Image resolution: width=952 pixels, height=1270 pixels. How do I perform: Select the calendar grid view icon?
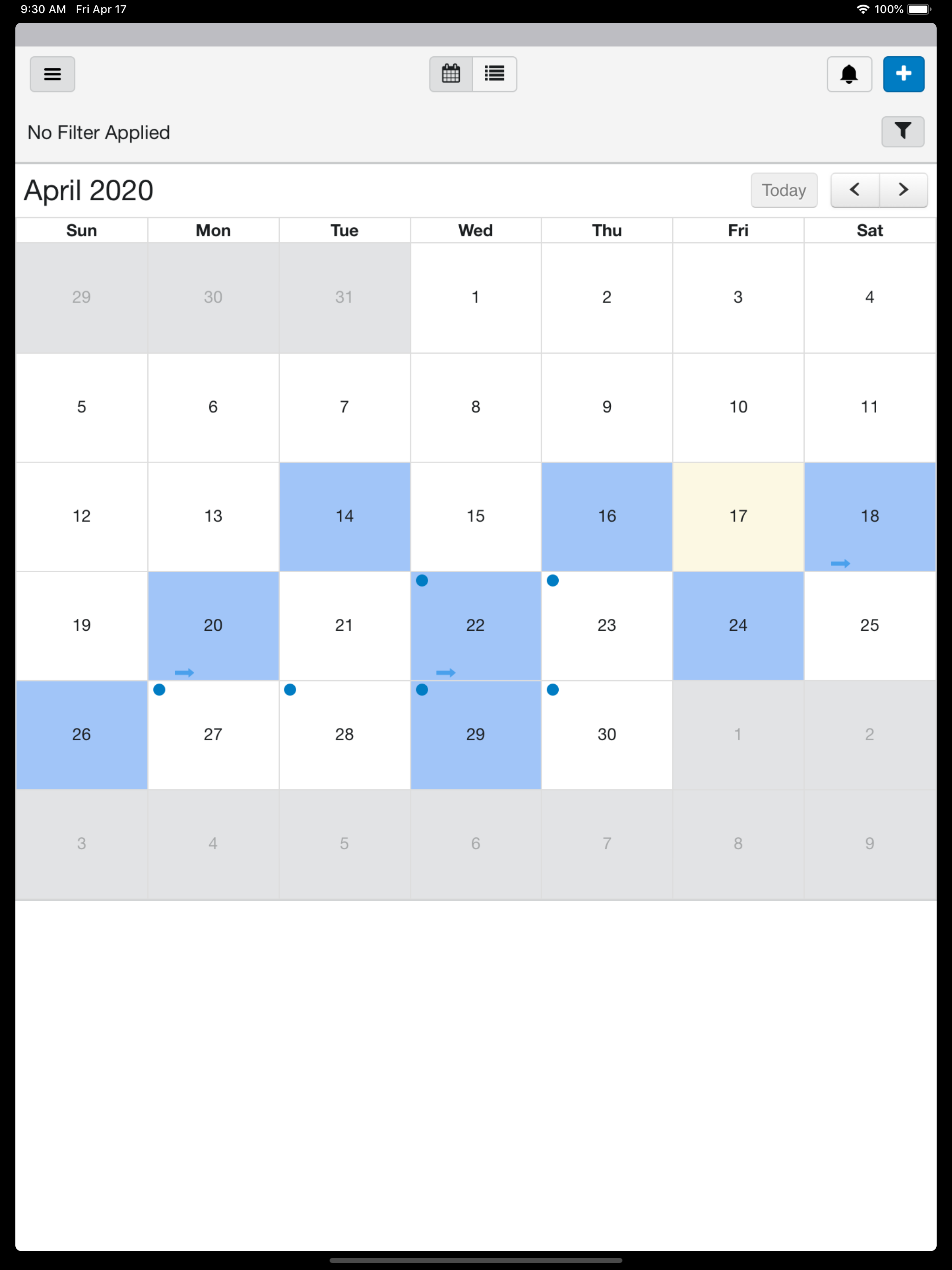[x=451, y=74]
